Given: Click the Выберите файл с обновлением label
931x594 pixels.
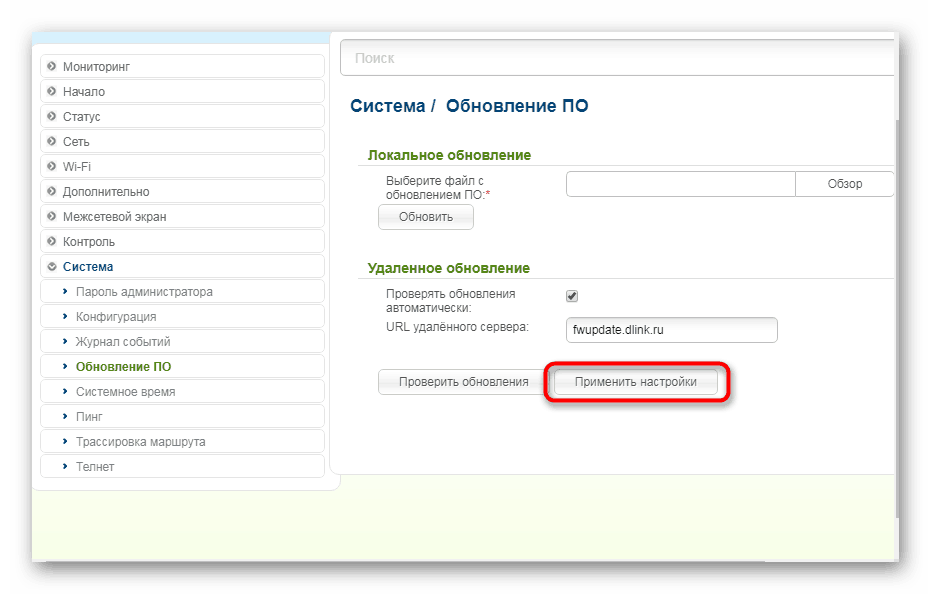Looking at the screenshot, I should [438, 187].
